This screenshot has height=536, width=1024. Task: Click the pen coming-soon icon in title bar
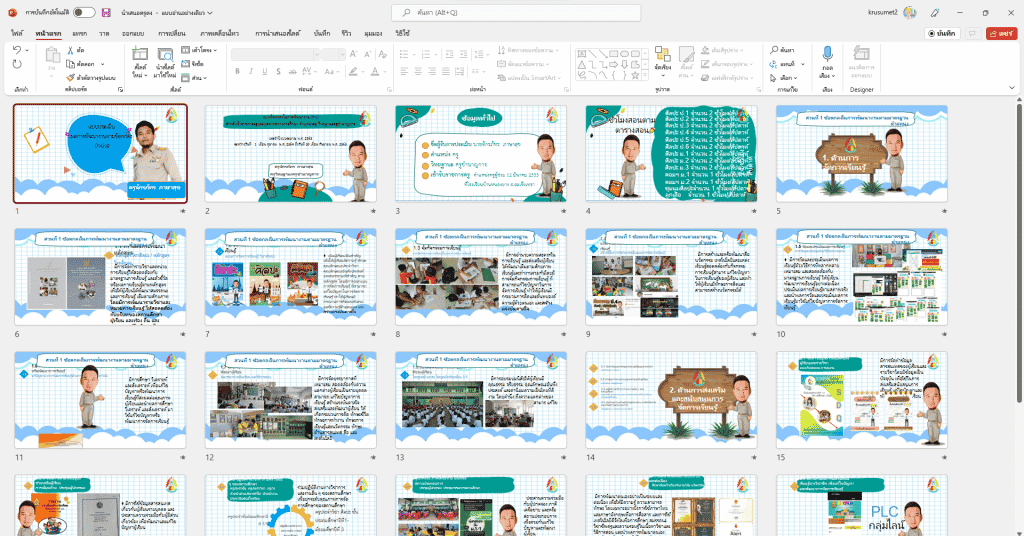pos(935,12)
